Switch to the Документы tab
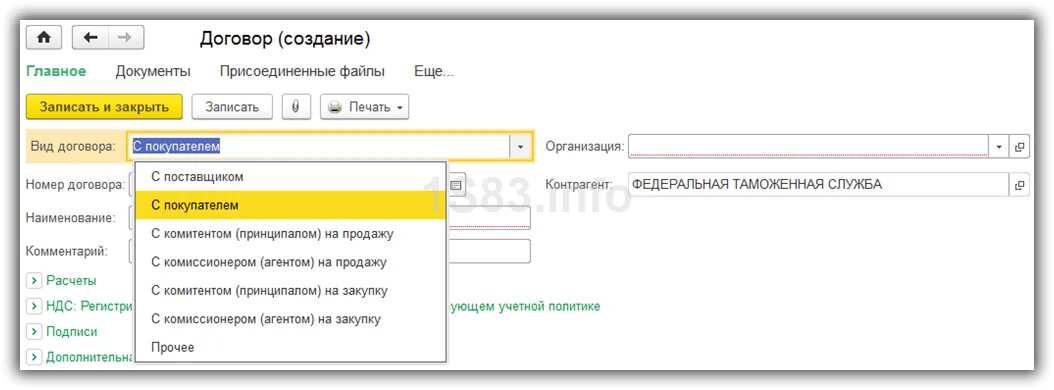Screen dimensions: 1054x390 tap(153, 71)
